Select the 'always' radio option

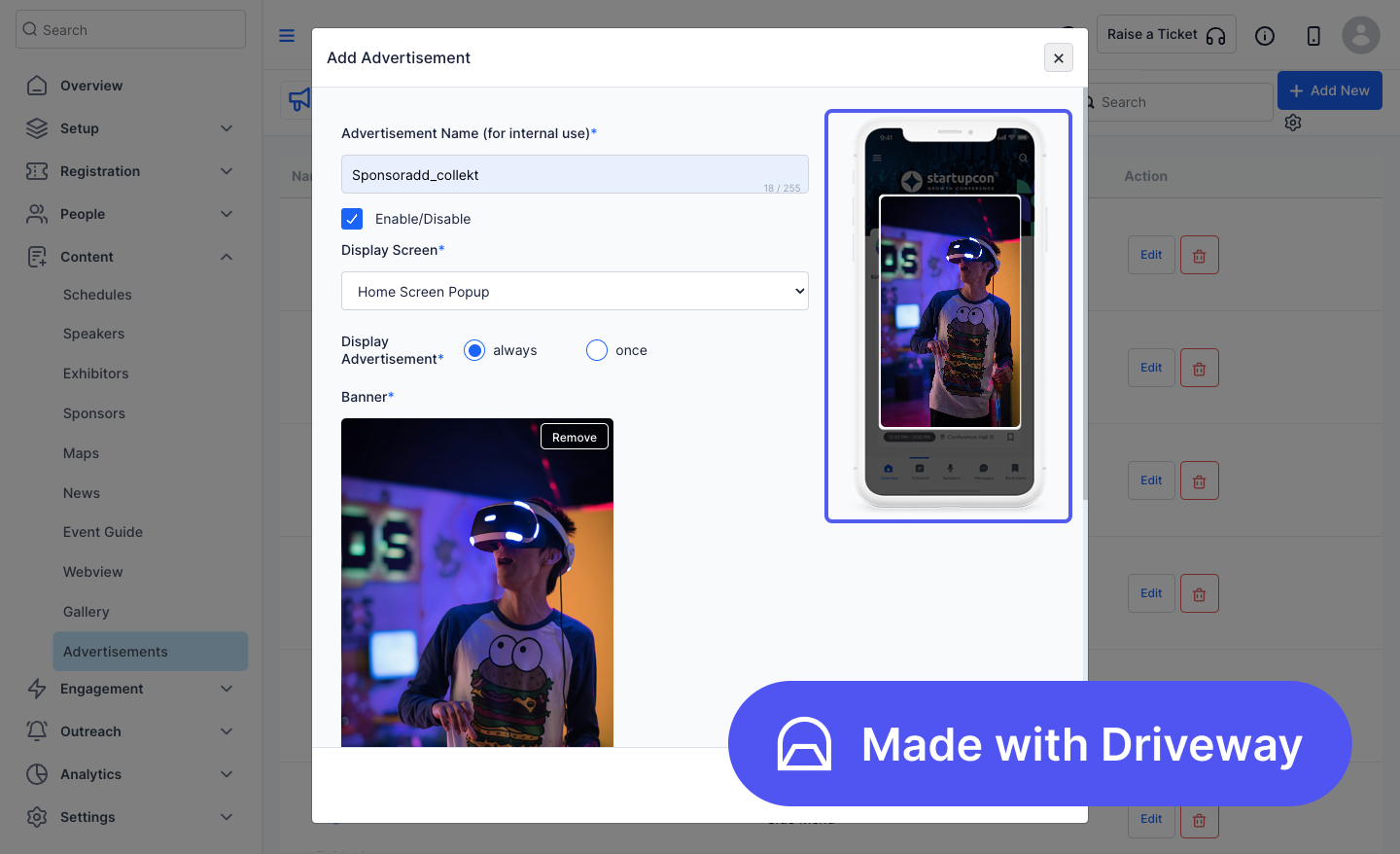tap(474, 350)
